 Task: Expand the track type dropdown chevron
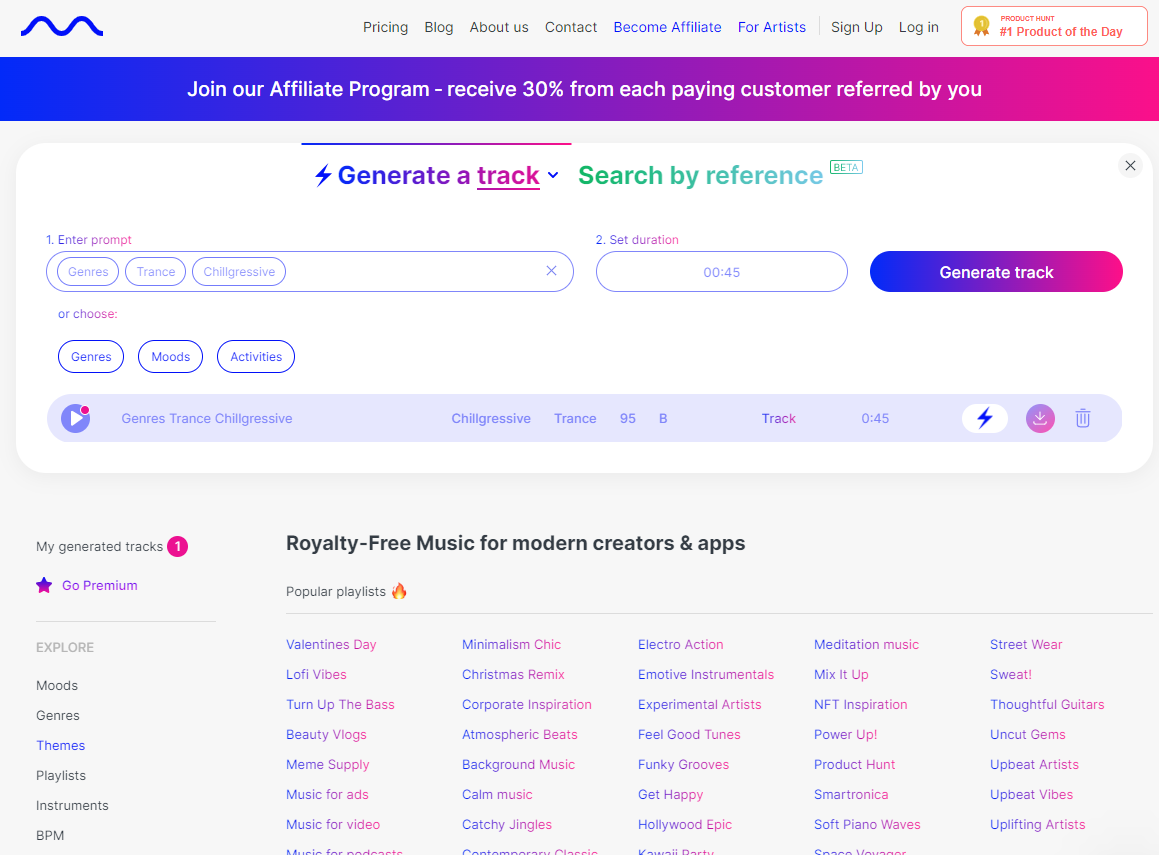(553, 176)
